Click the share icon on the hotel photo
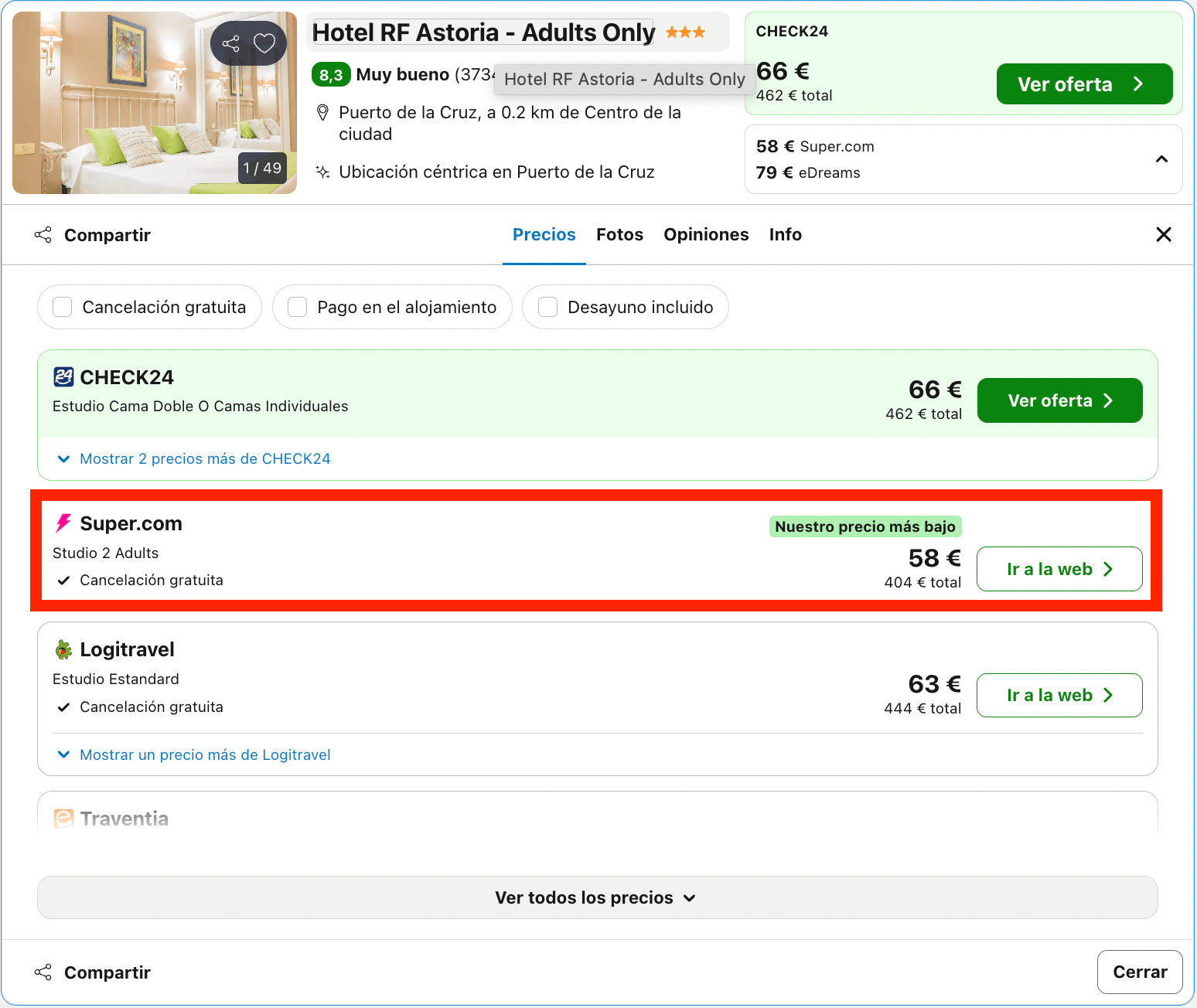 click(230, 43)
